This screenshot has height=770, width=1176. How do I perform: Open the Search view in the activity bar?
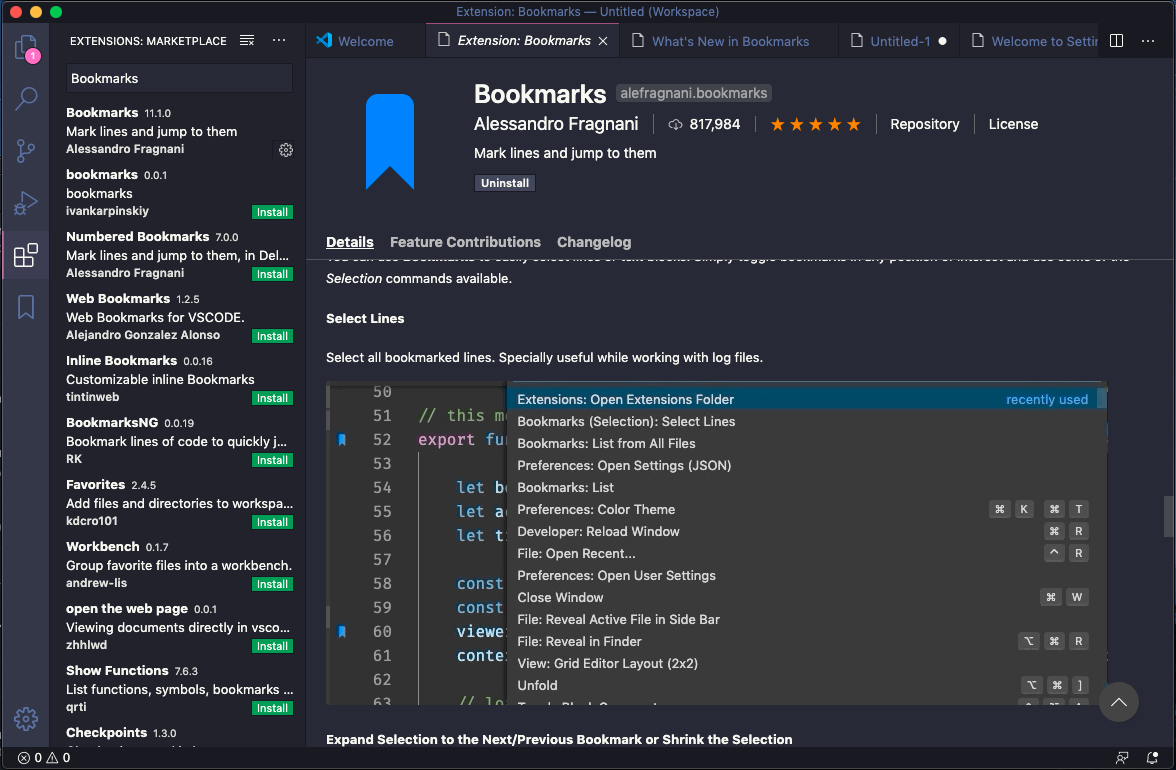click(25, 99)
